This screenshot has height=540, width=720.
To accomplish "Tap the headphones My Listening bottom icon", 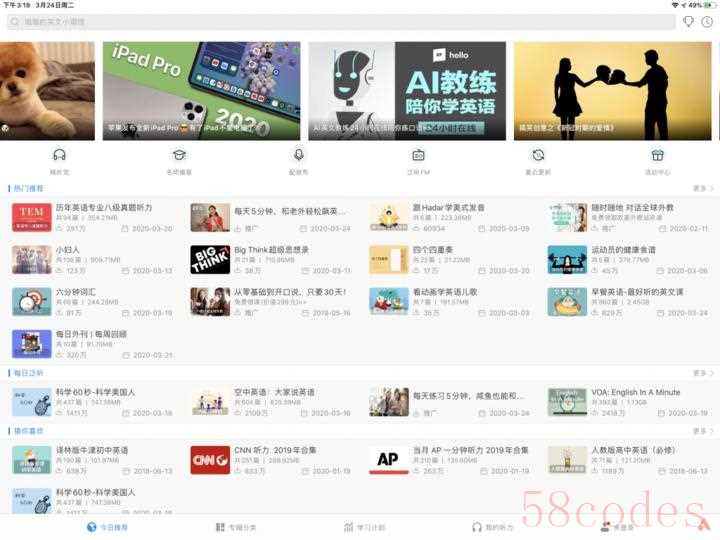I will [477, 527].
